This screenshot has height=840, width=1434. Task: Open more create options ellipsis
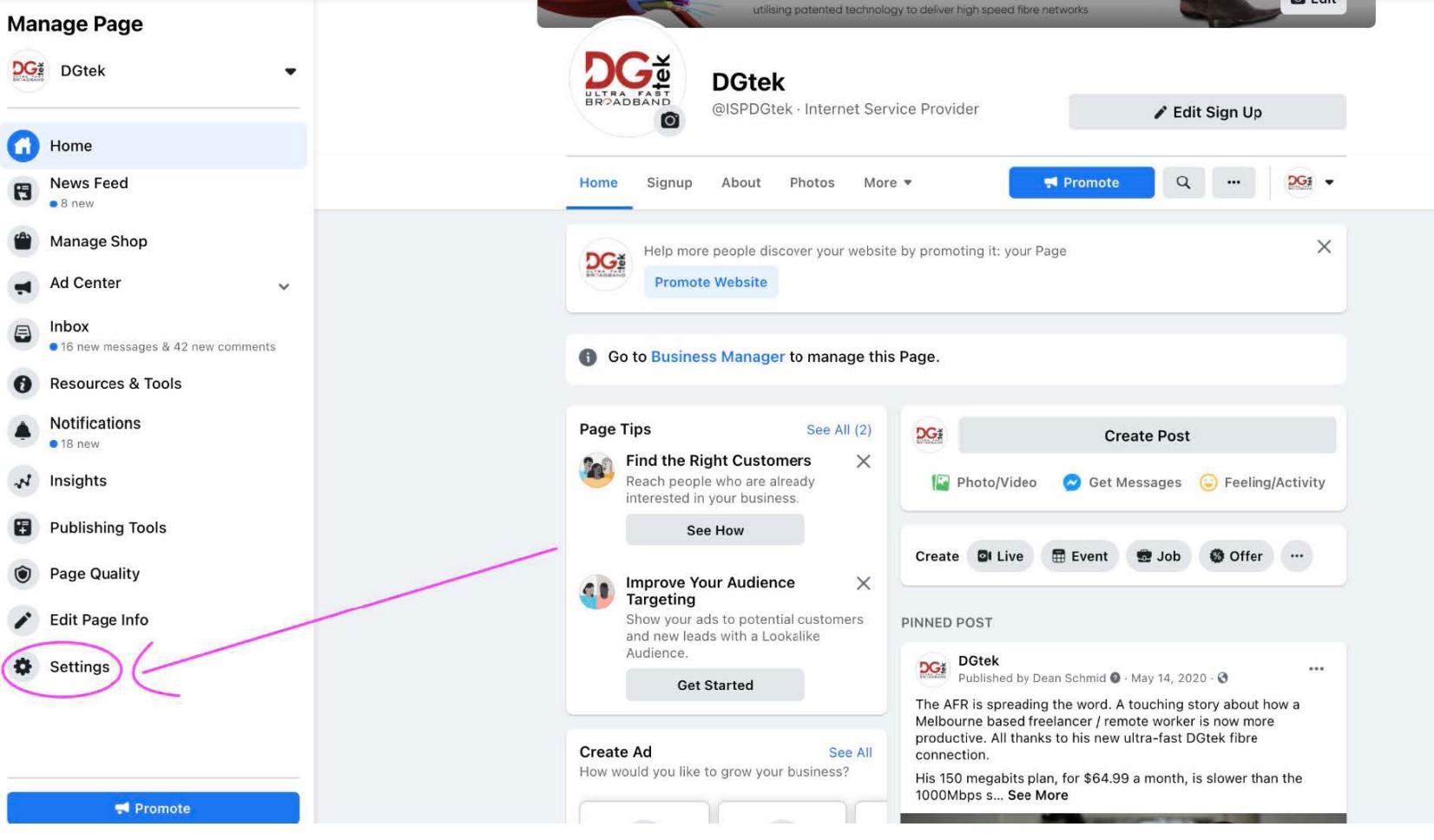(x=1297, y=556)
